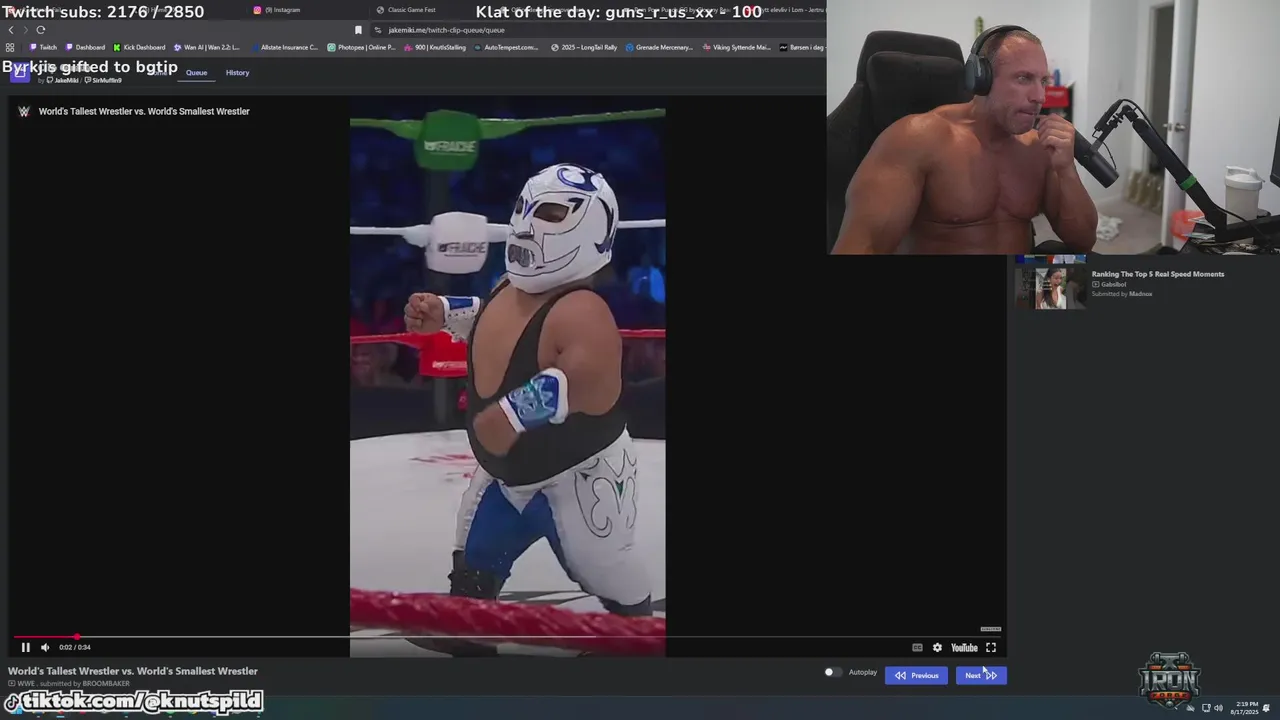Open the taskbar network icon

[1205, 708]
